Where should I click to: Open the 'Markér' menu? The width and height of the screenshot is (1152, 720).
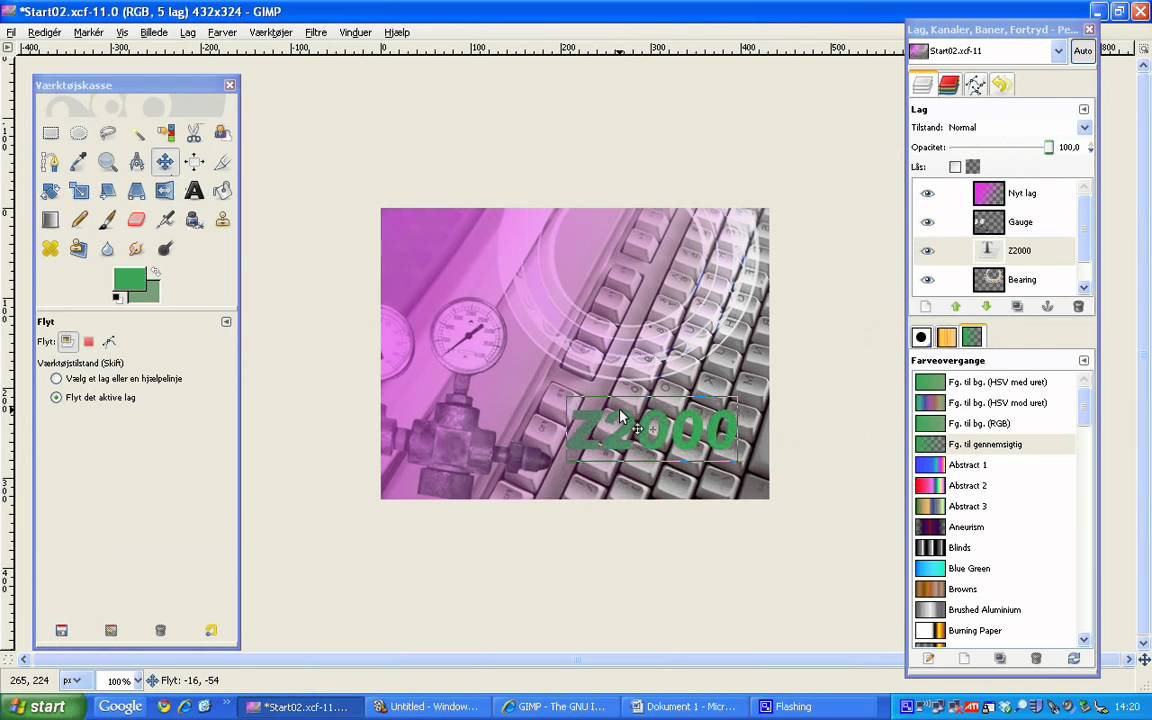[88, 32]
